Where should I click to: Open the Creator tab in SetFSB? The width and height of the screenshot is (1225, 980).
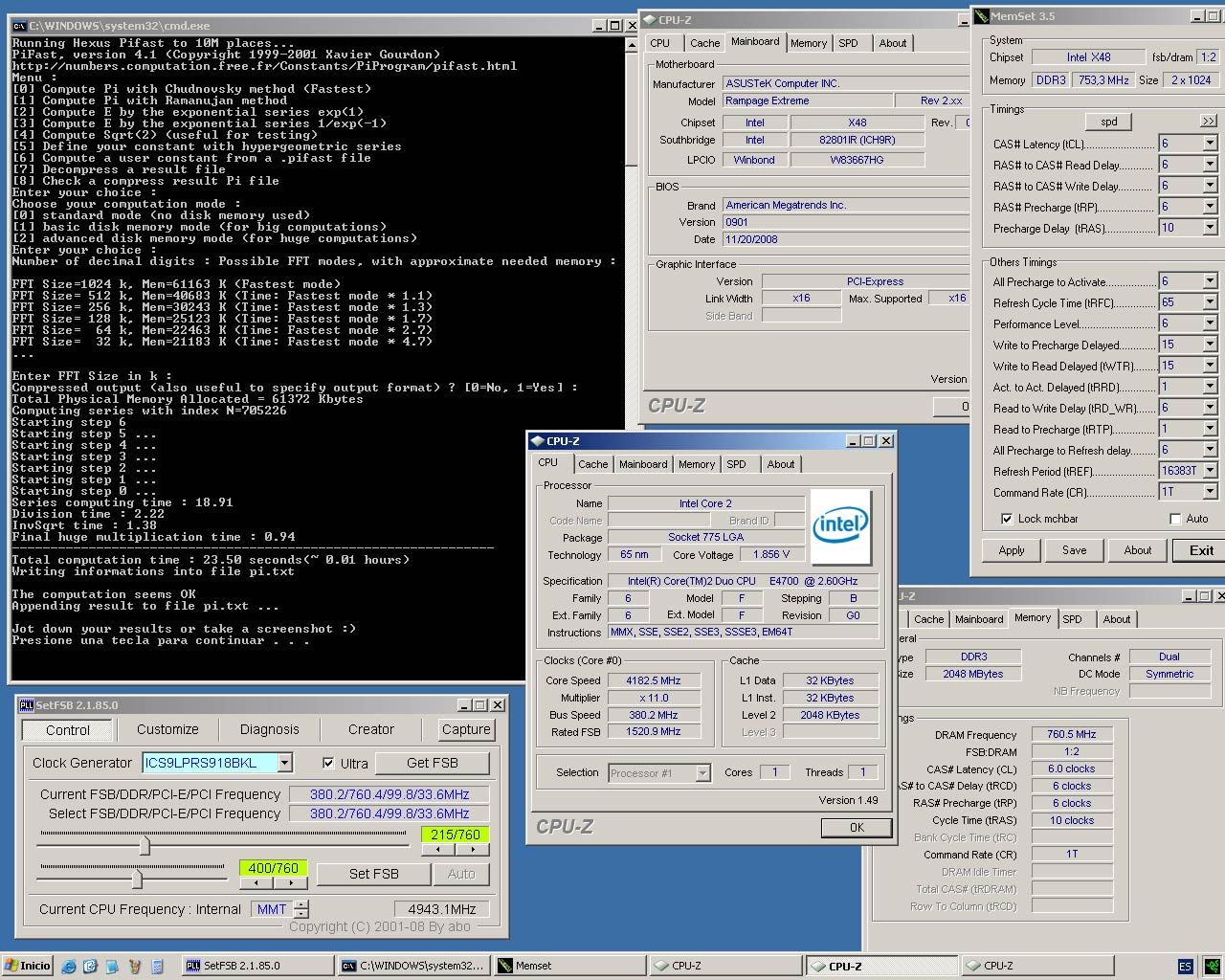point(371,729)
